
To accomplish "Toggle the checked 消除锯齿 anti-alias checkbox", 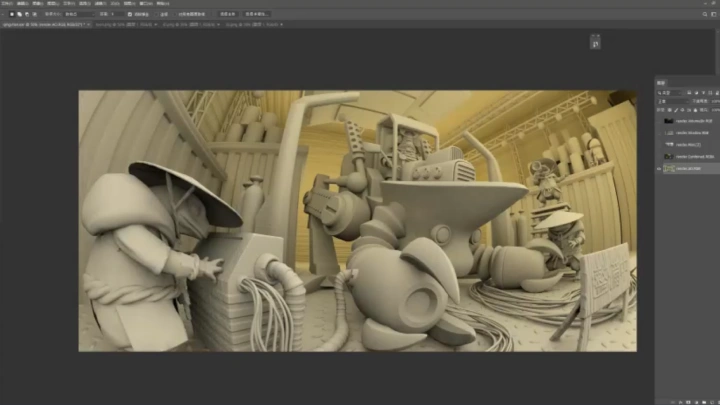I will click(130, 14).
